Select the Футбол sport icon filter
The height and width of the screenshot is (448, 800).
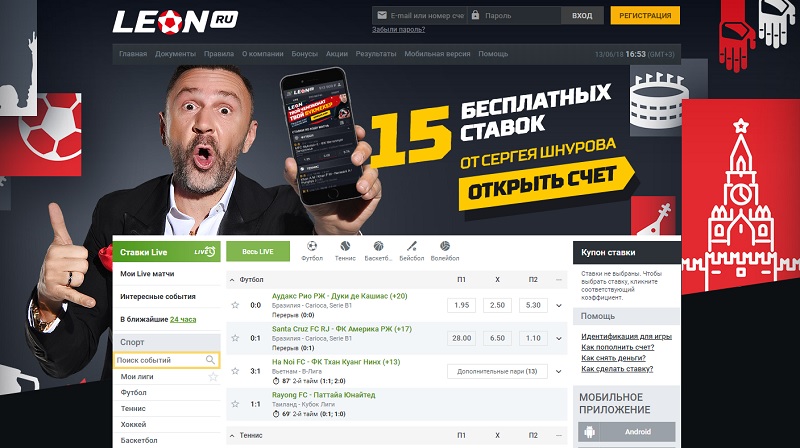pyautogui.click(x=312, y=251)
